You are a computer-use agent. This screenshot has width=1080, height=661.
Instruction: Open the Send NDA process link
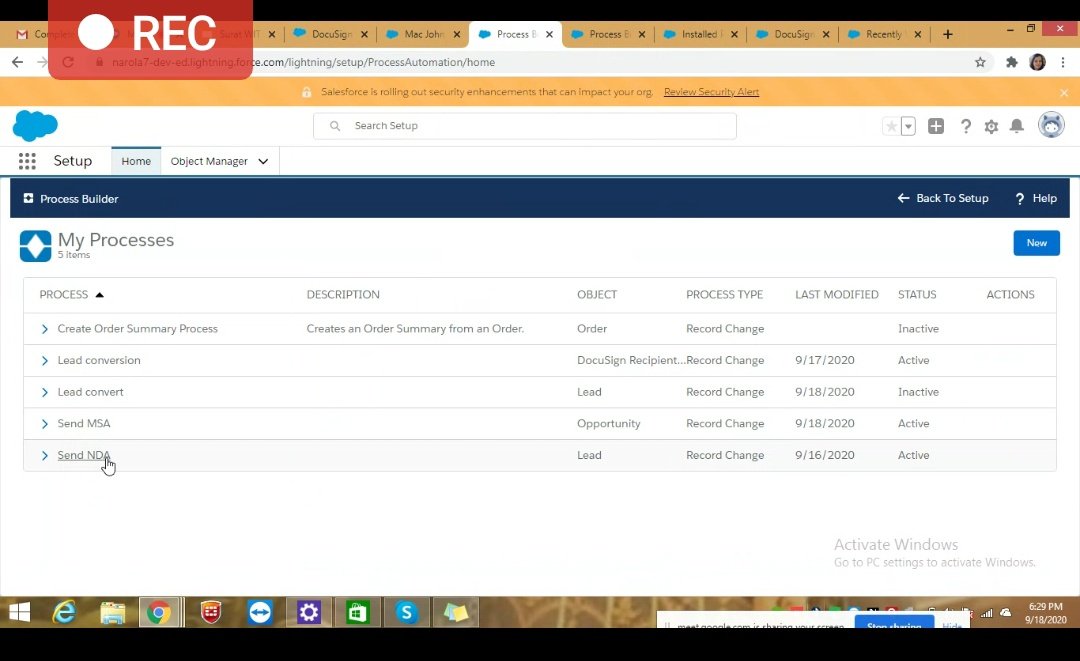coord(83,455)
